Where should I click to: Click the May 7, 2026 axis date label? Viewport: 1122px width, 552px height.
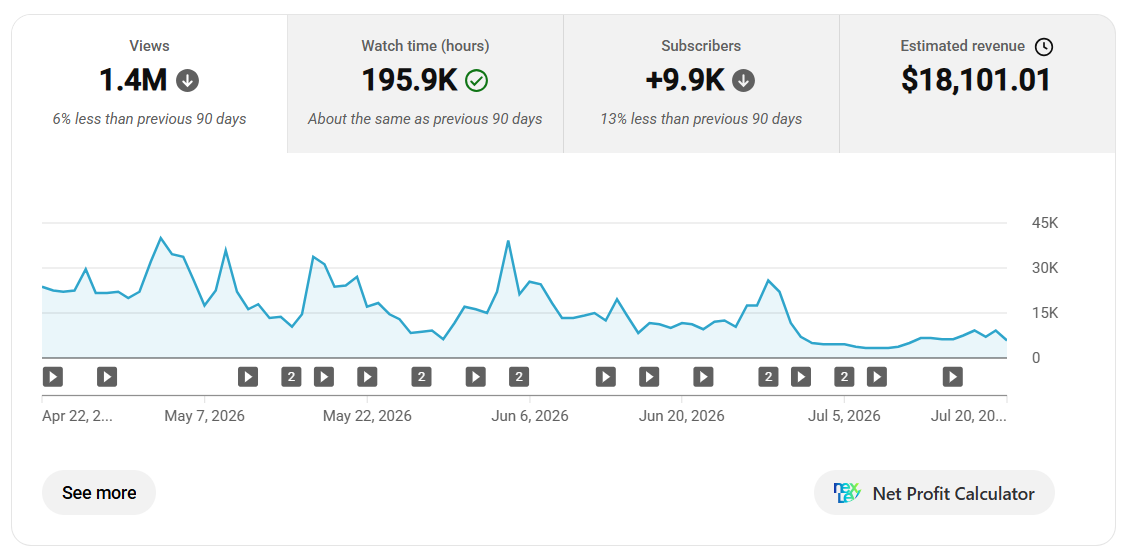coord(205,416)
